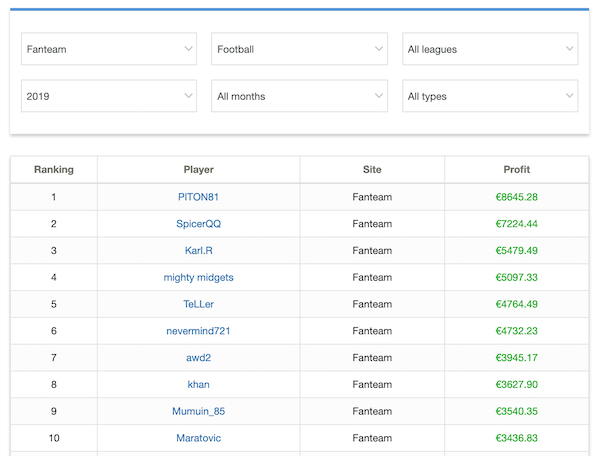Open mighty midgets player profile
600x456 pixels.
[198, 277]
